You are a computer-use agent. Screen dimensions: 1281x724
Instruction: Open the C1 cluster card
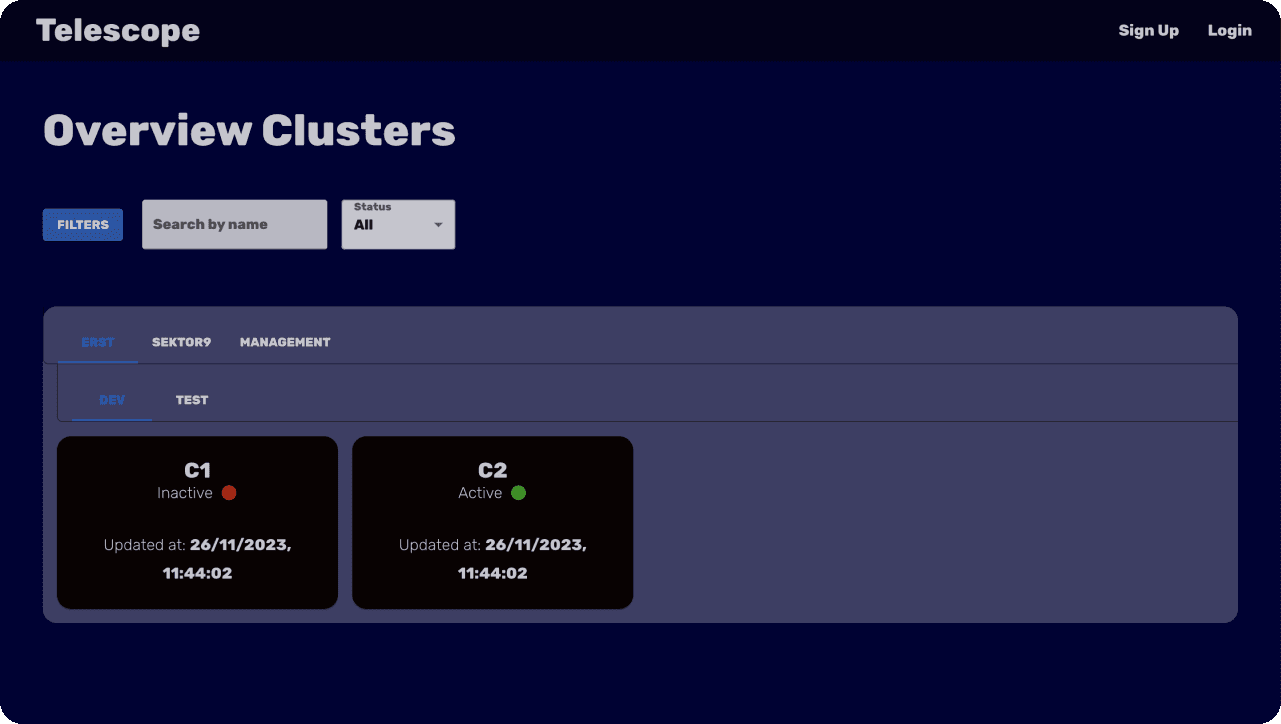[x=197, y=522]
